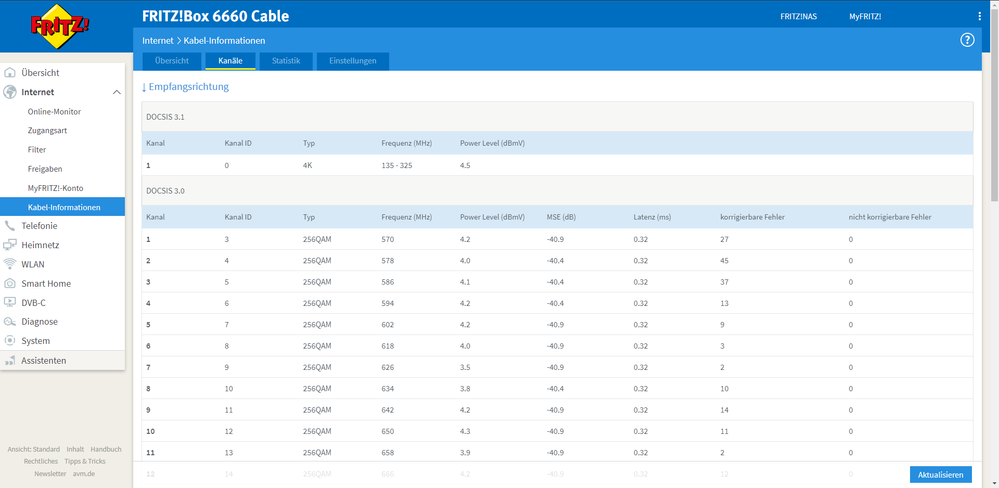Open the three-dot options menu
This screenshot has width=999, height=488.
[979, 17]
